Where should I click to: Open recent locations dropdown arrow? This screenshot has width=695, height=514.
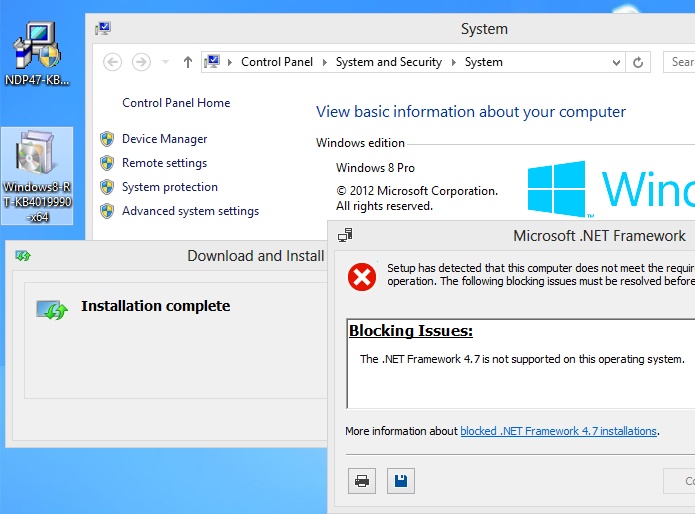(x=165, y=62)
